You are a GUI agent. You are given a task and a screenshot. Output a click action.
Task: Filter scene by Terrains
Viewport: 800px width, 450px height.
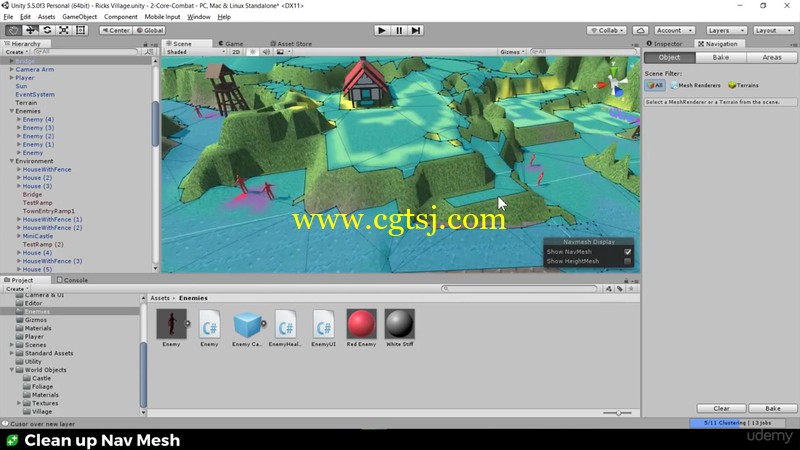[743, 85]
